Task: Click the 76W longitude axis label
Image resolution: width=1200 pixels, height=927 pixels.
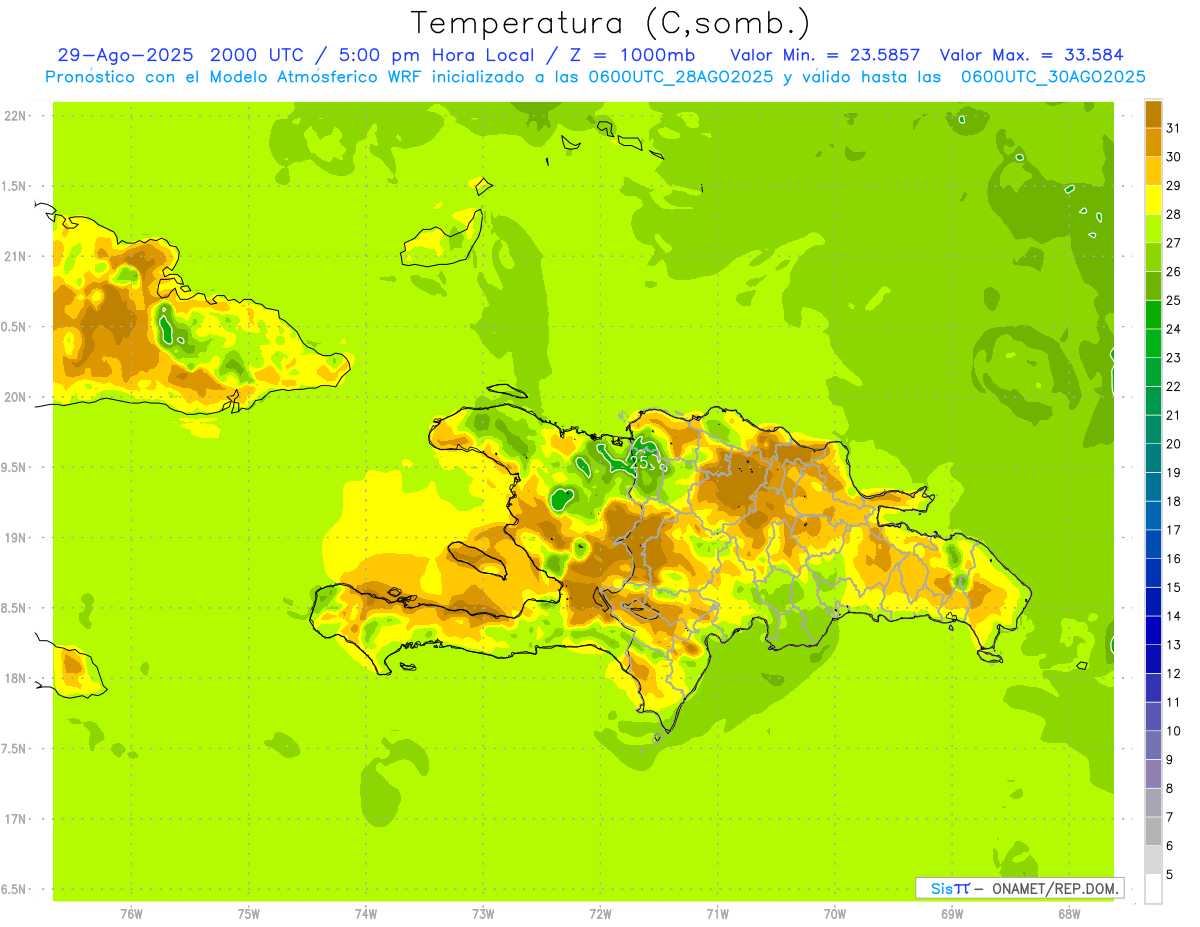Action: [131, 914]
